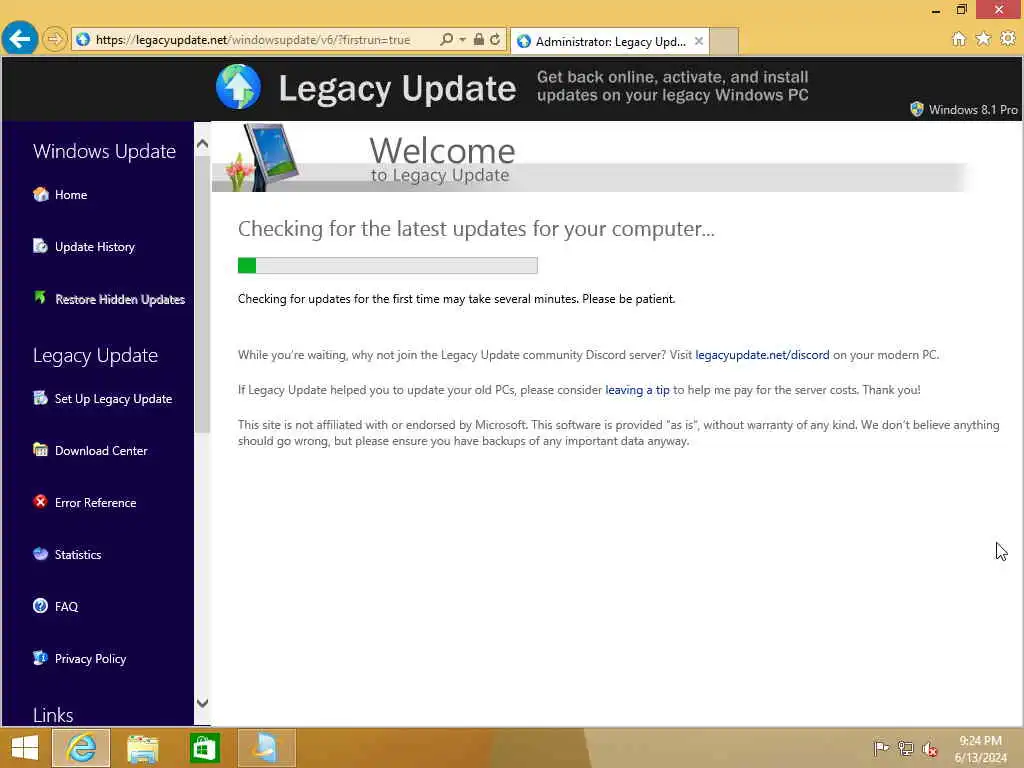Click Internet Explorer on the taskbar
Image resolution: width=1024 pixels, height=768 pixels.
tap(81, 748)
